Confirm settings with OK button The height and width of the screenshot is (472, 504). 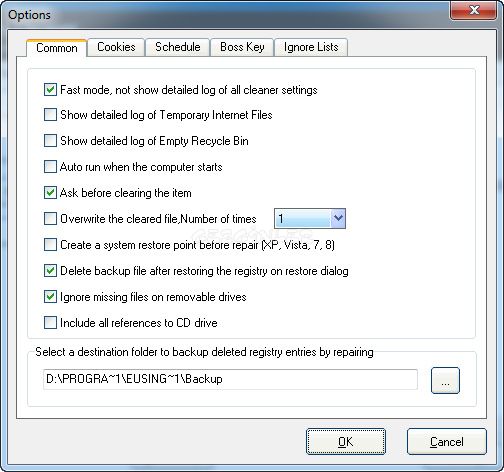click(346, 442)
